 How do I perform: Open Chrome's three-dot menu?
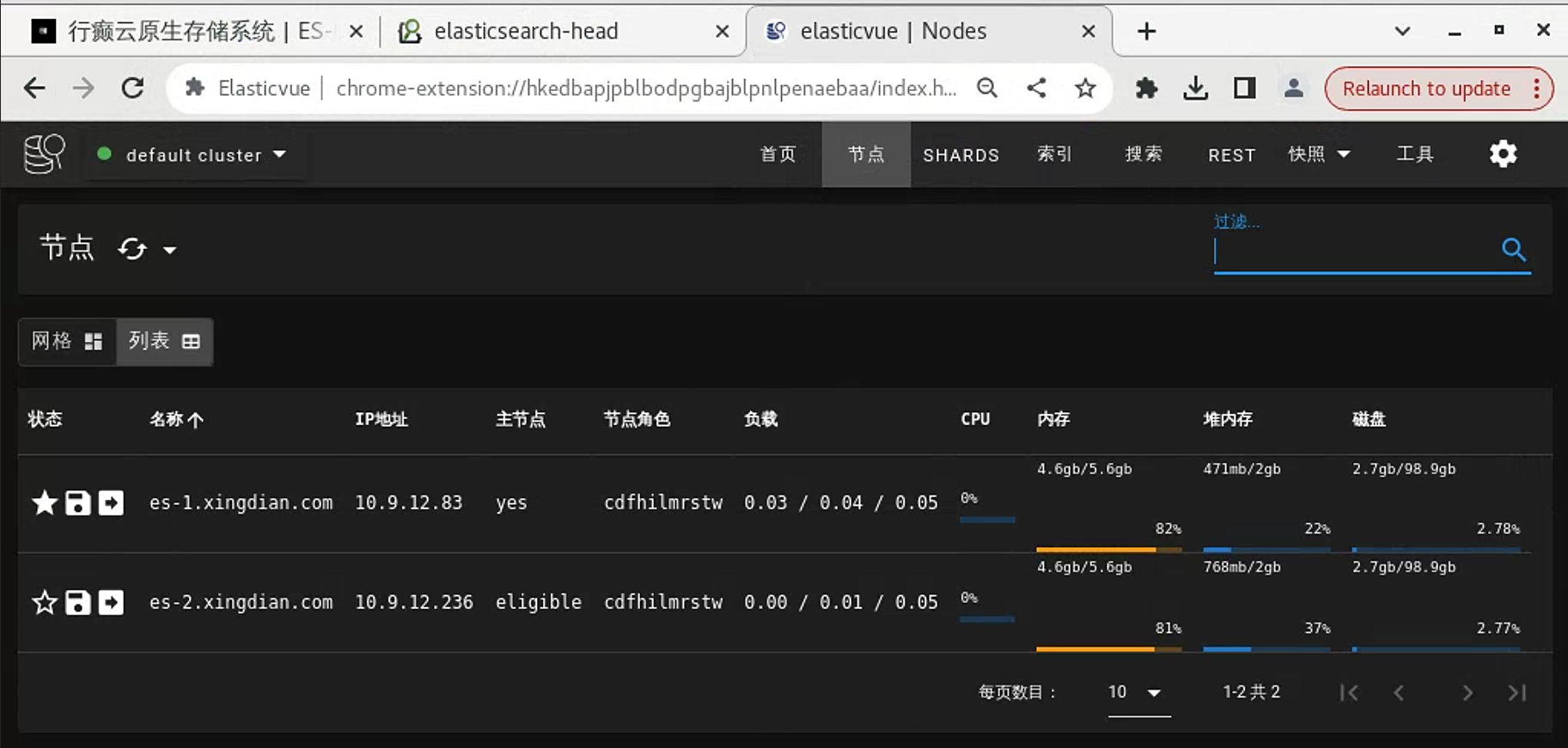(1537, 88)
